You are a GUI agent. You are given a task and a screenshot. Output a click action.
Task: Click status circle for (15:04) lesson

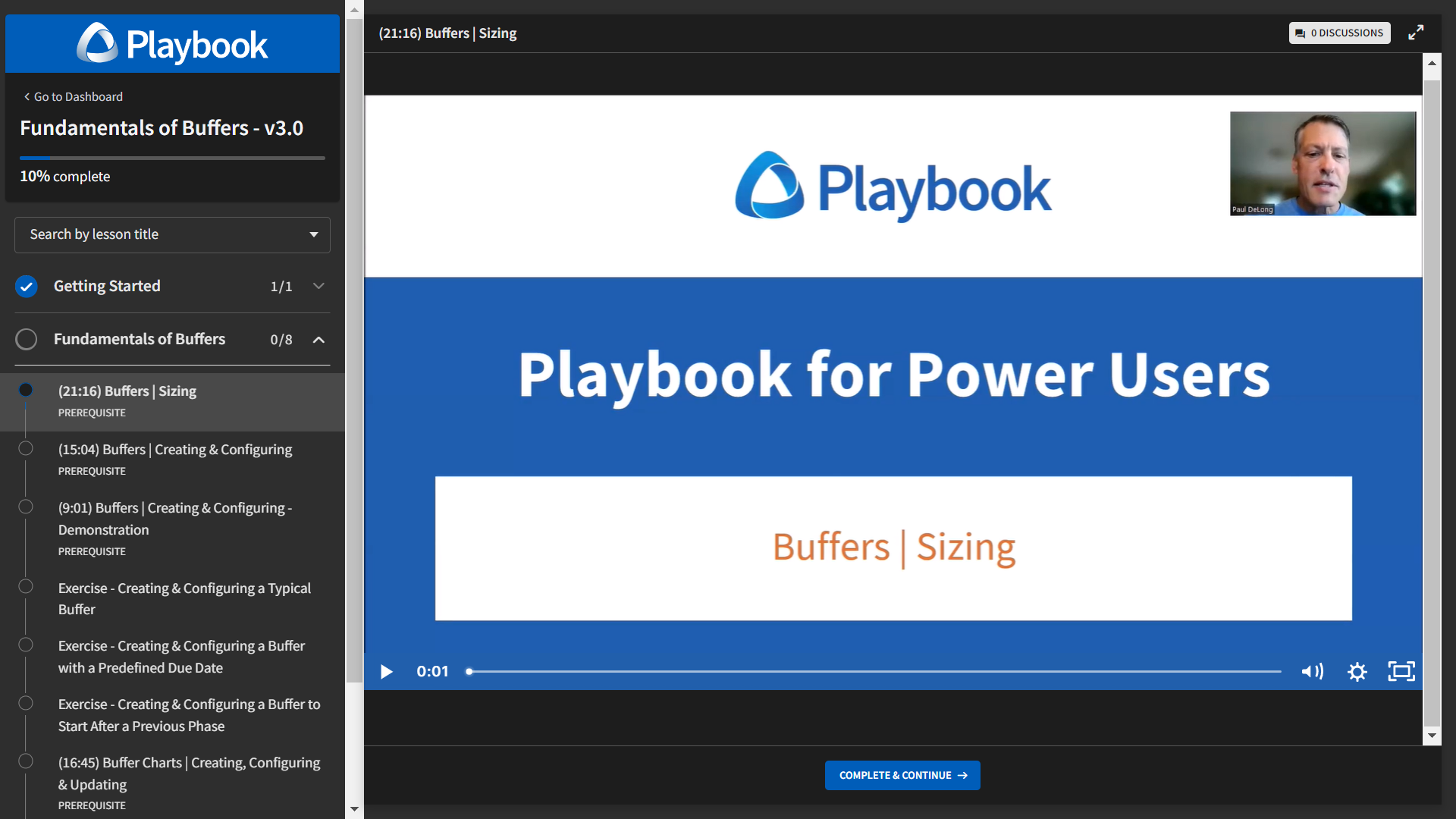coord(26,448)
